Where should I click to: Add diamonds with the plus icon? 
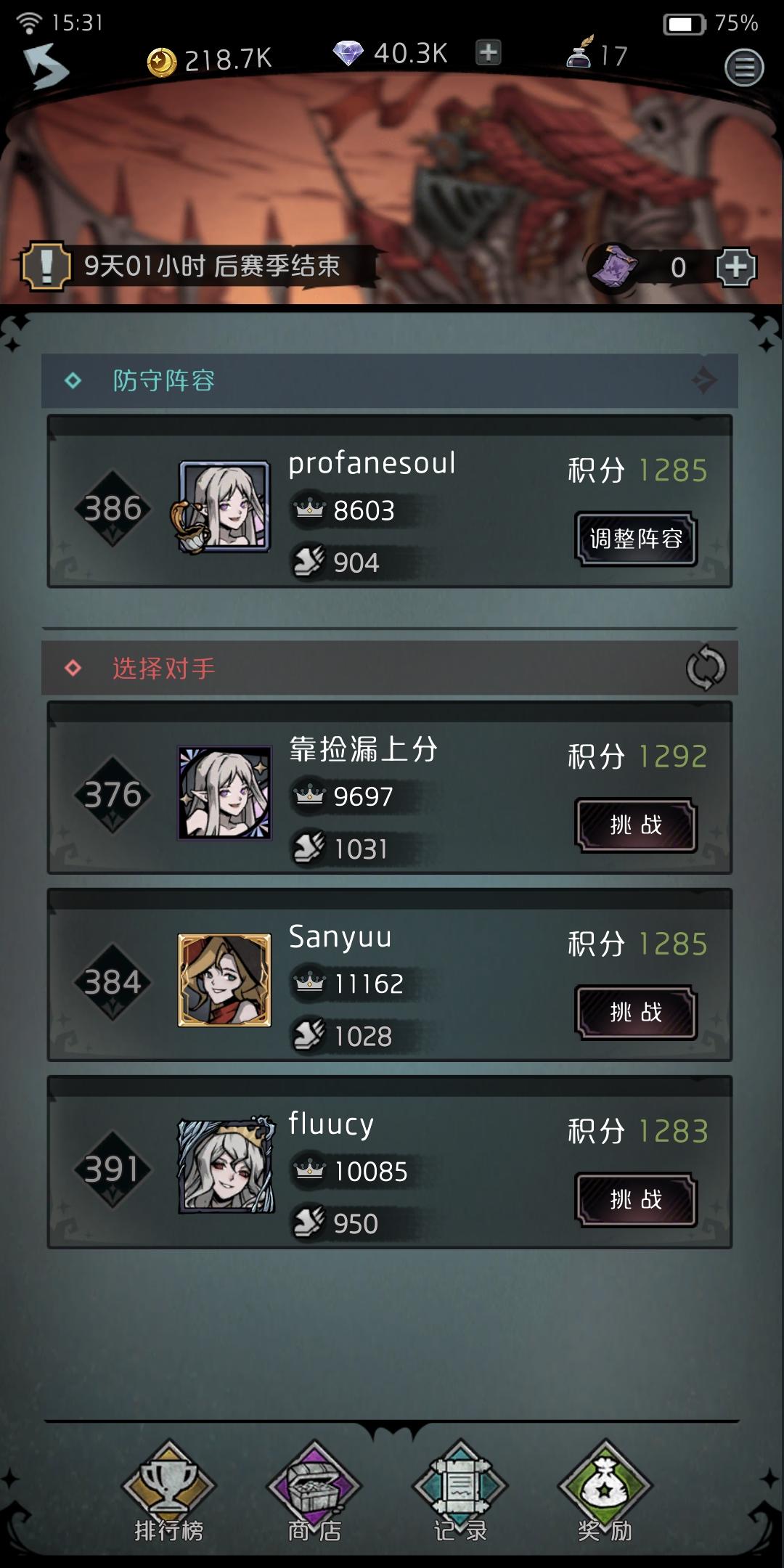489,53
